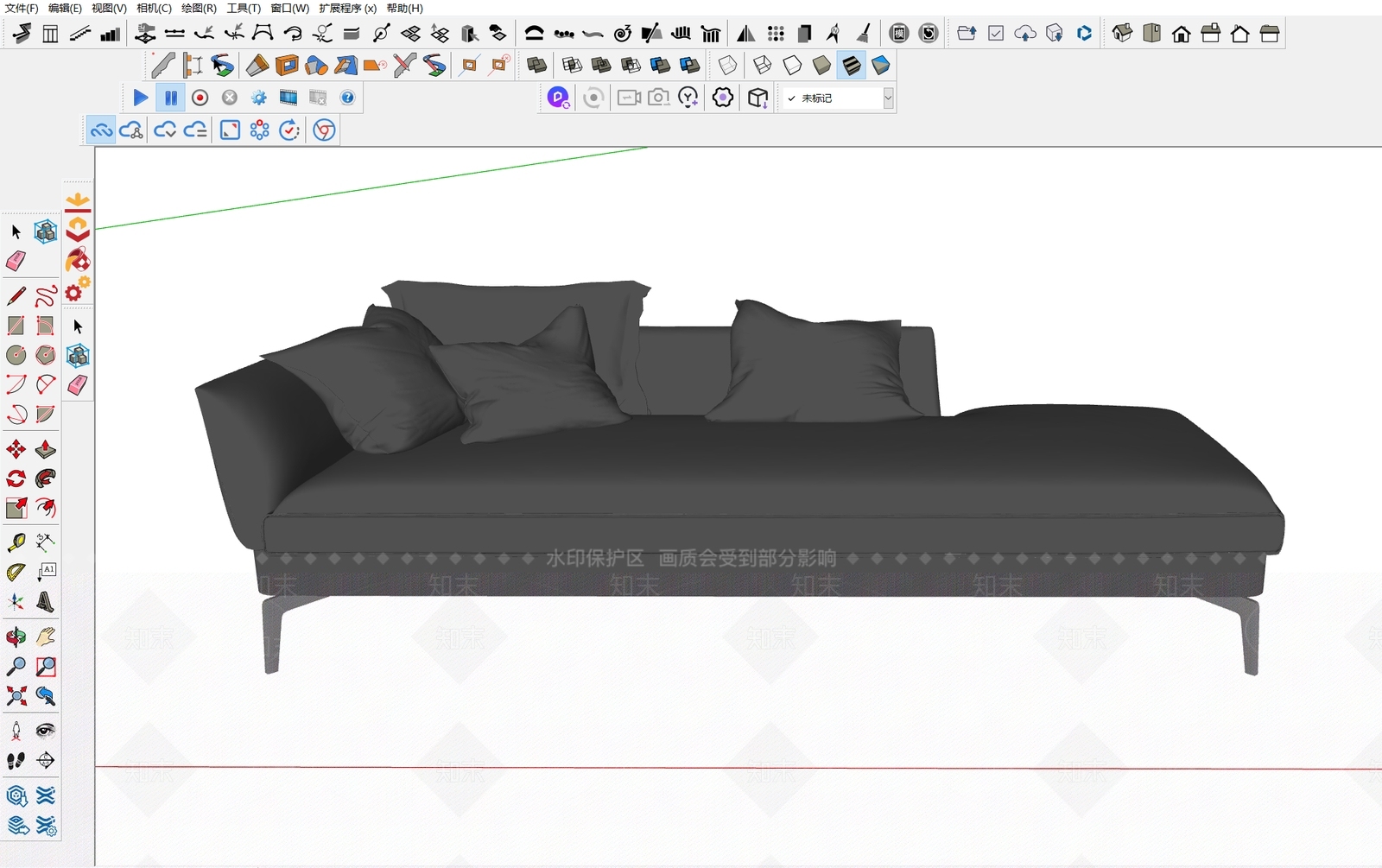Click the Zoom Extents tool
Viewport: 1382px width, 868px height.
[x=16, y=696]
